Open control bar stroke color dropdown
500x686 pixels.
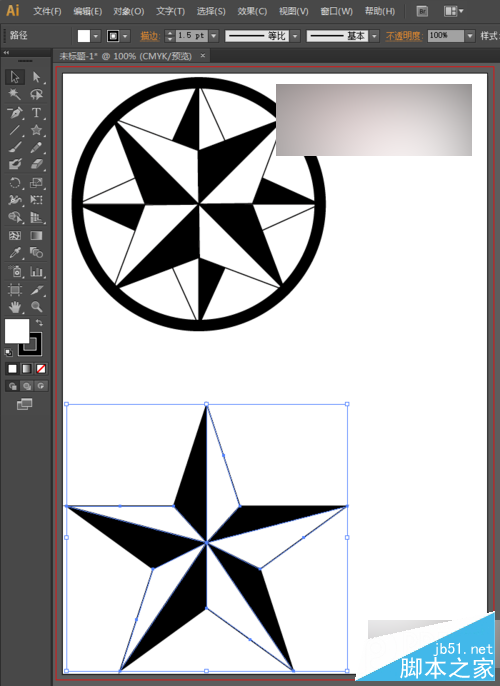pyautogui.click(x=126, y=36)
